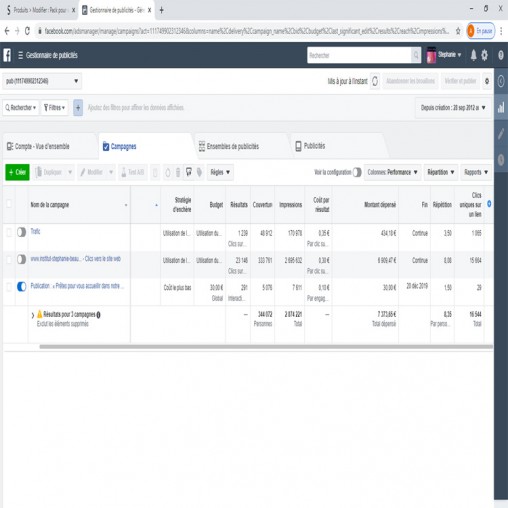Click the Facebook logo icon
This screenshot has width=508, height=508.
pyautogui.click(x=7, y=55)
